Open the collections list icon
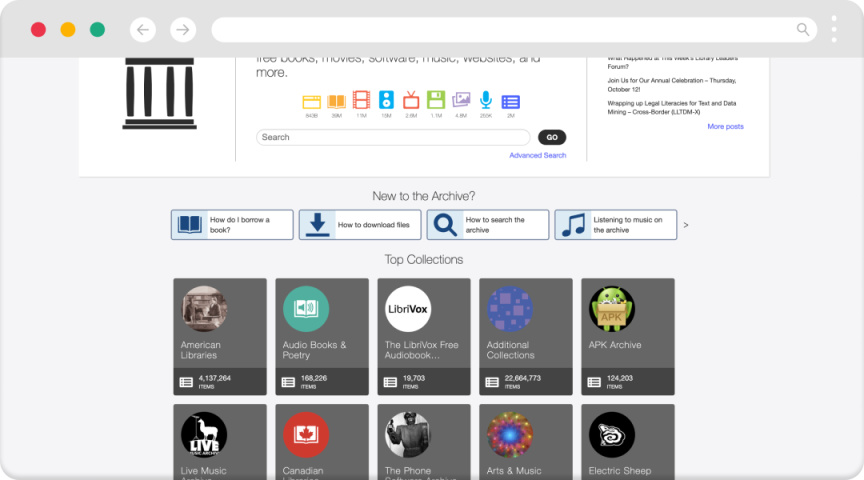 click(511, 102)
